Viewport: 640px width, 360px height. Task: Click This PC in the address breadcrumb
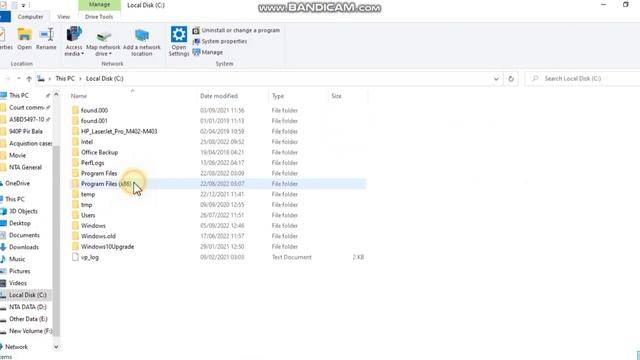pyautogui.click(x=65, y=78)
